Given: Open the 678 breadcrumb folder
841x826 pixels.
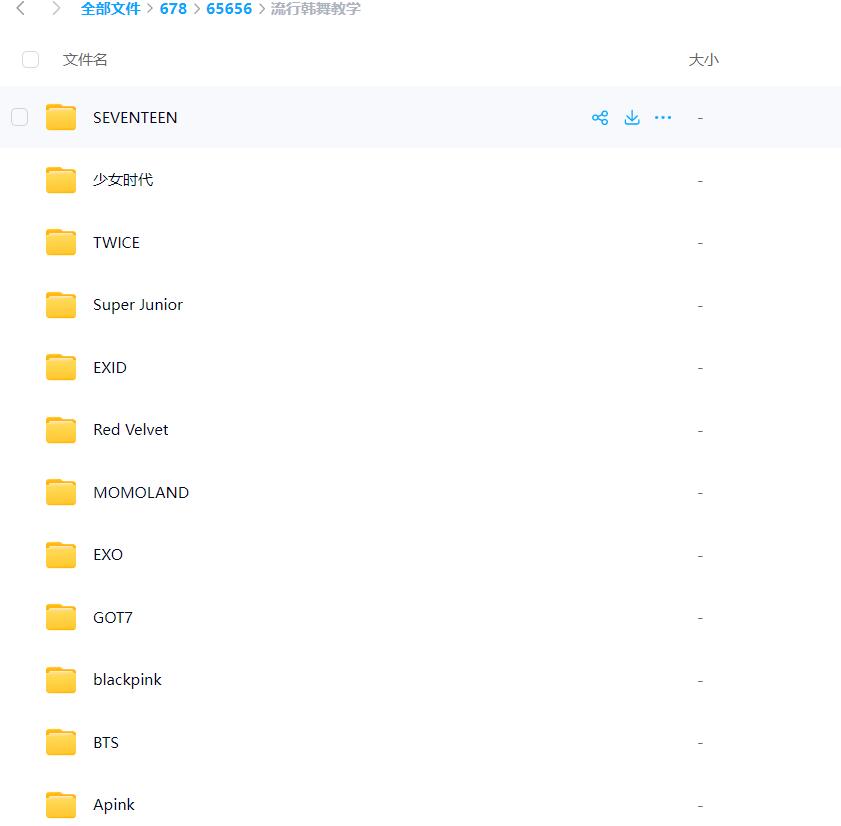Looking at the screenshot, I should (173, 9).
